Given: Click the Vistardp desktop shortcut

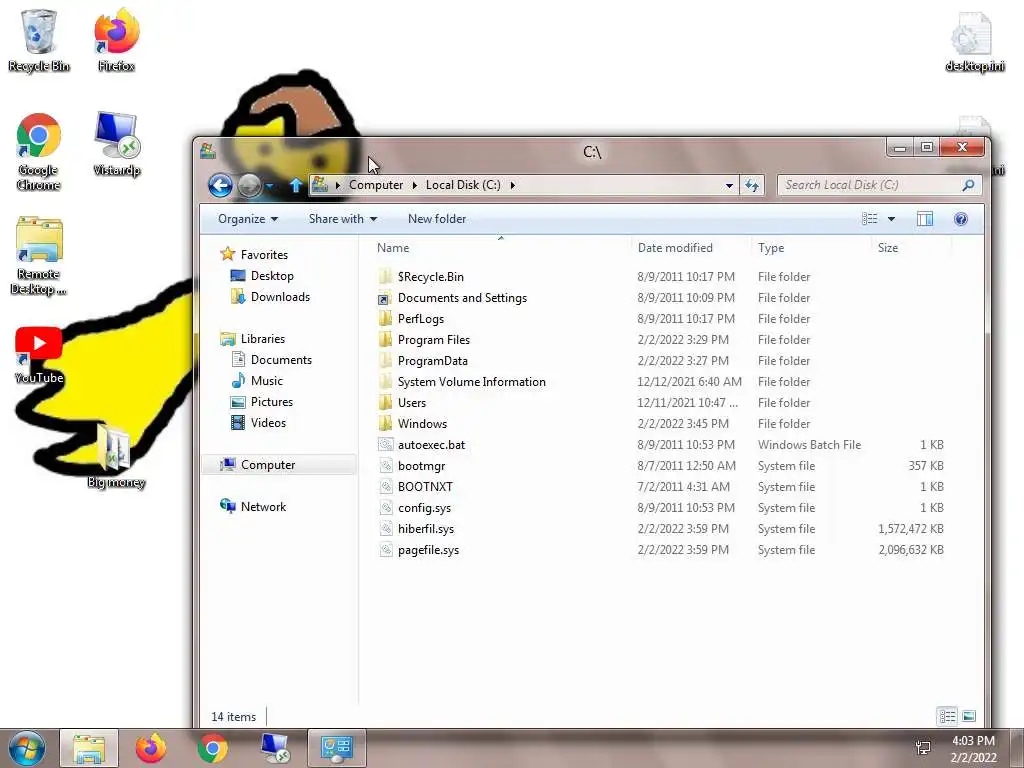Looking at the screenshot, I should point(116,144).
